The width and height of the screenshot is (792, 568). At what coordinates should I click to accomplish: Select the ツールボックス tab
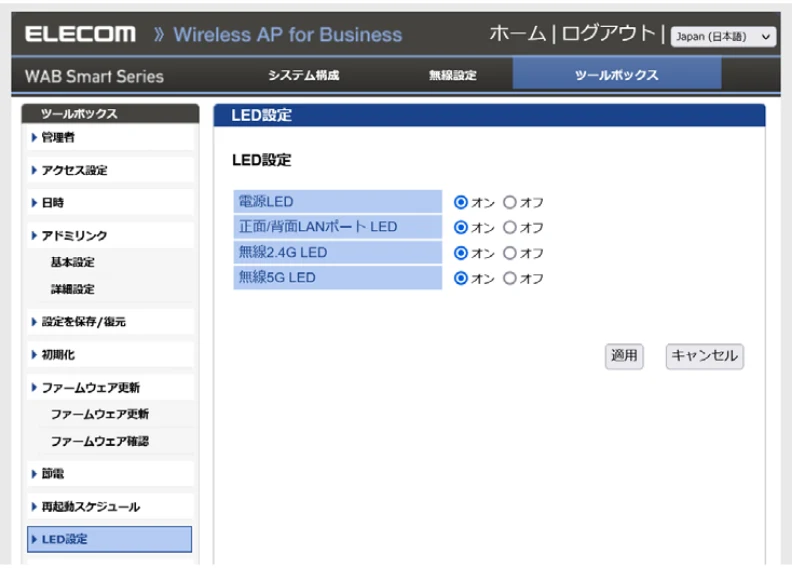pos(617,75)
